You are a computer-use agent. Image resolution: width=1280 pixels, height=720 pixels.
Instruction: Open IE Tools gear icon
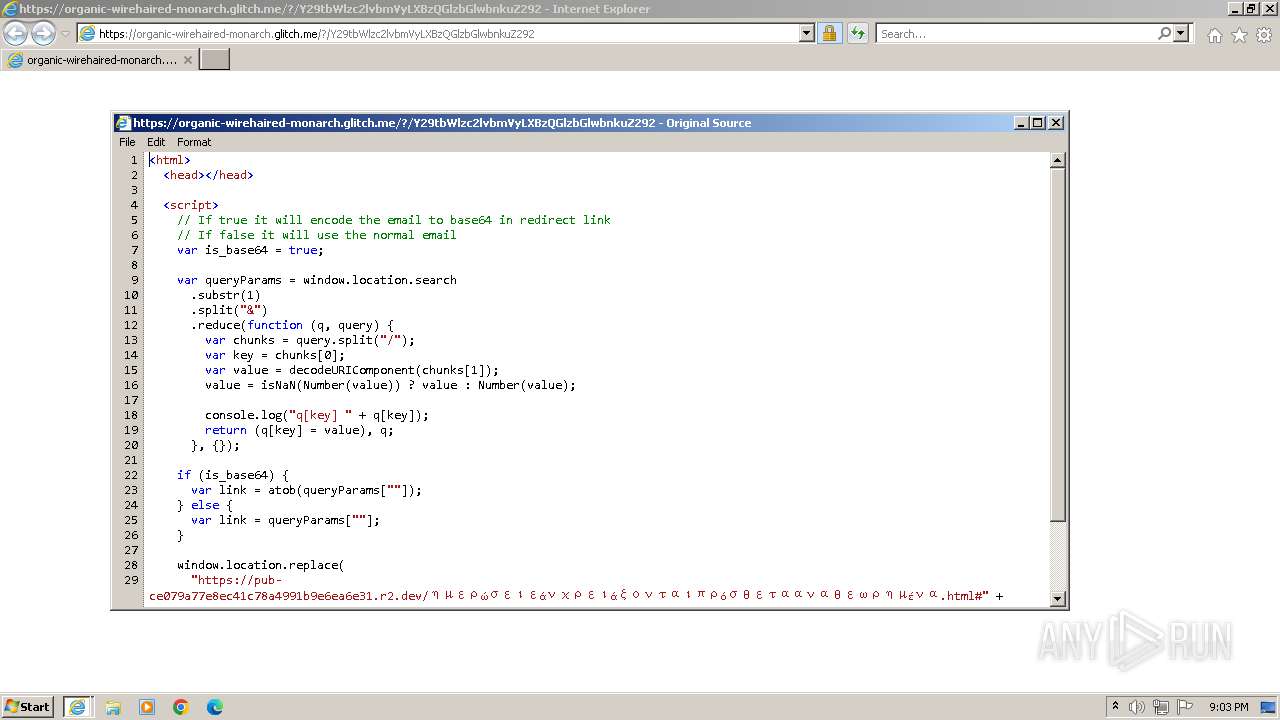click(x=1264, y=35)
